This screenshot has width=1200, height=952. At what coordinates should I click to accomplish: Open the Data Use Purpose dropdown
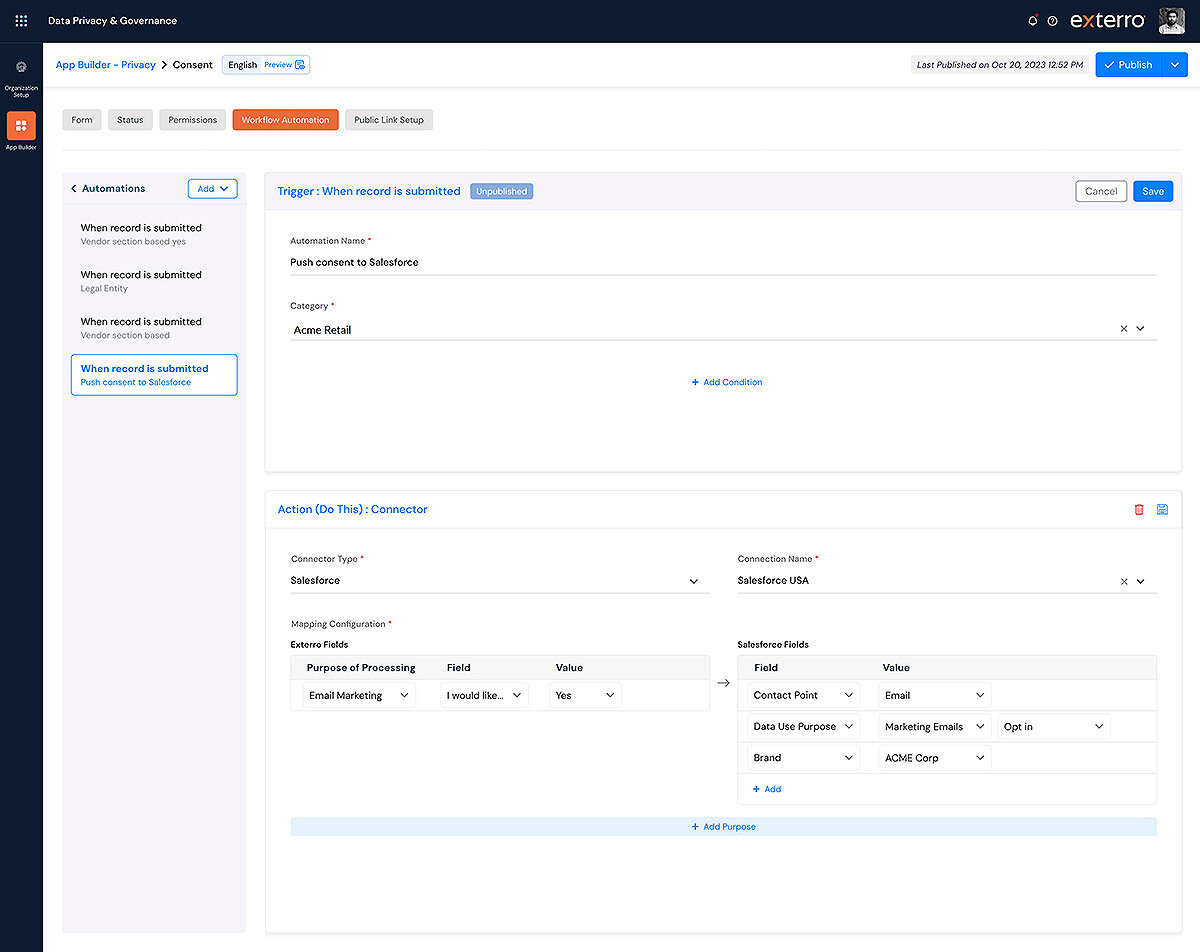[803, 727]
